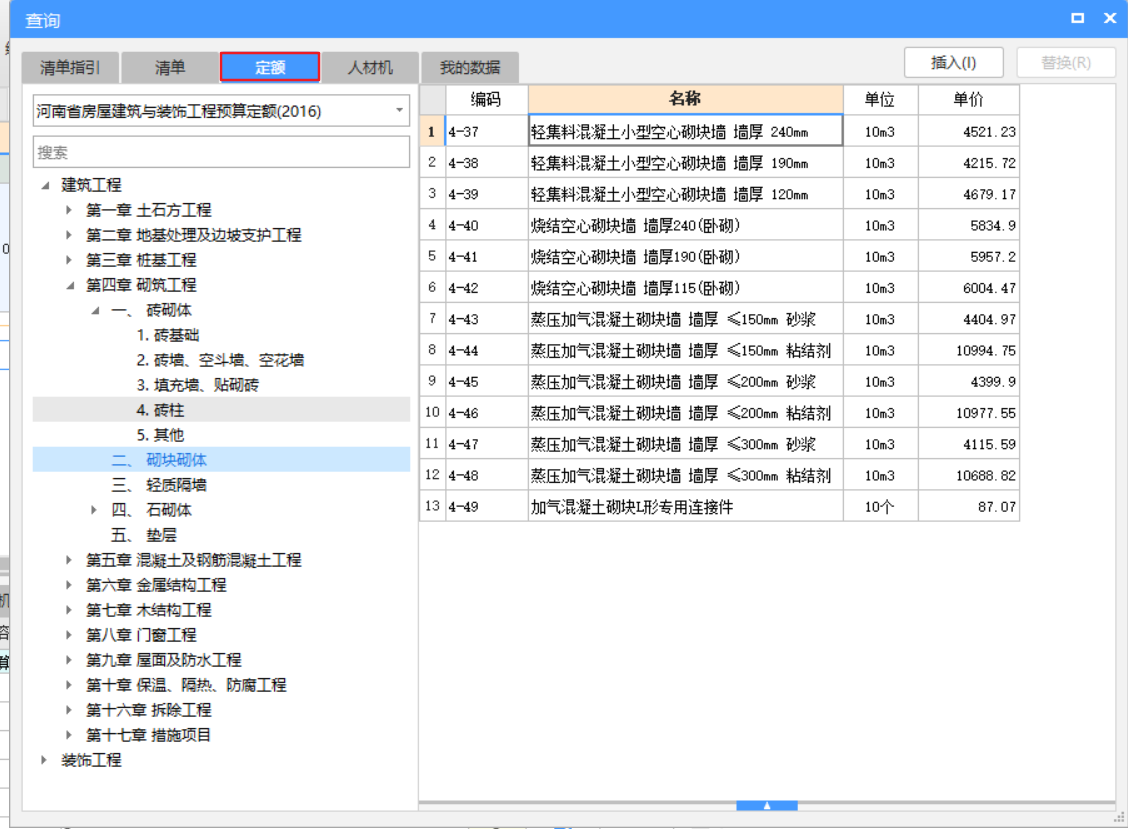Image resolution: width=1128 pixels, height=829 pixels.
Task: Click 轻集料混凝土小型空心砌块墙 墙厚 120mm
Action: click(686, 194)
